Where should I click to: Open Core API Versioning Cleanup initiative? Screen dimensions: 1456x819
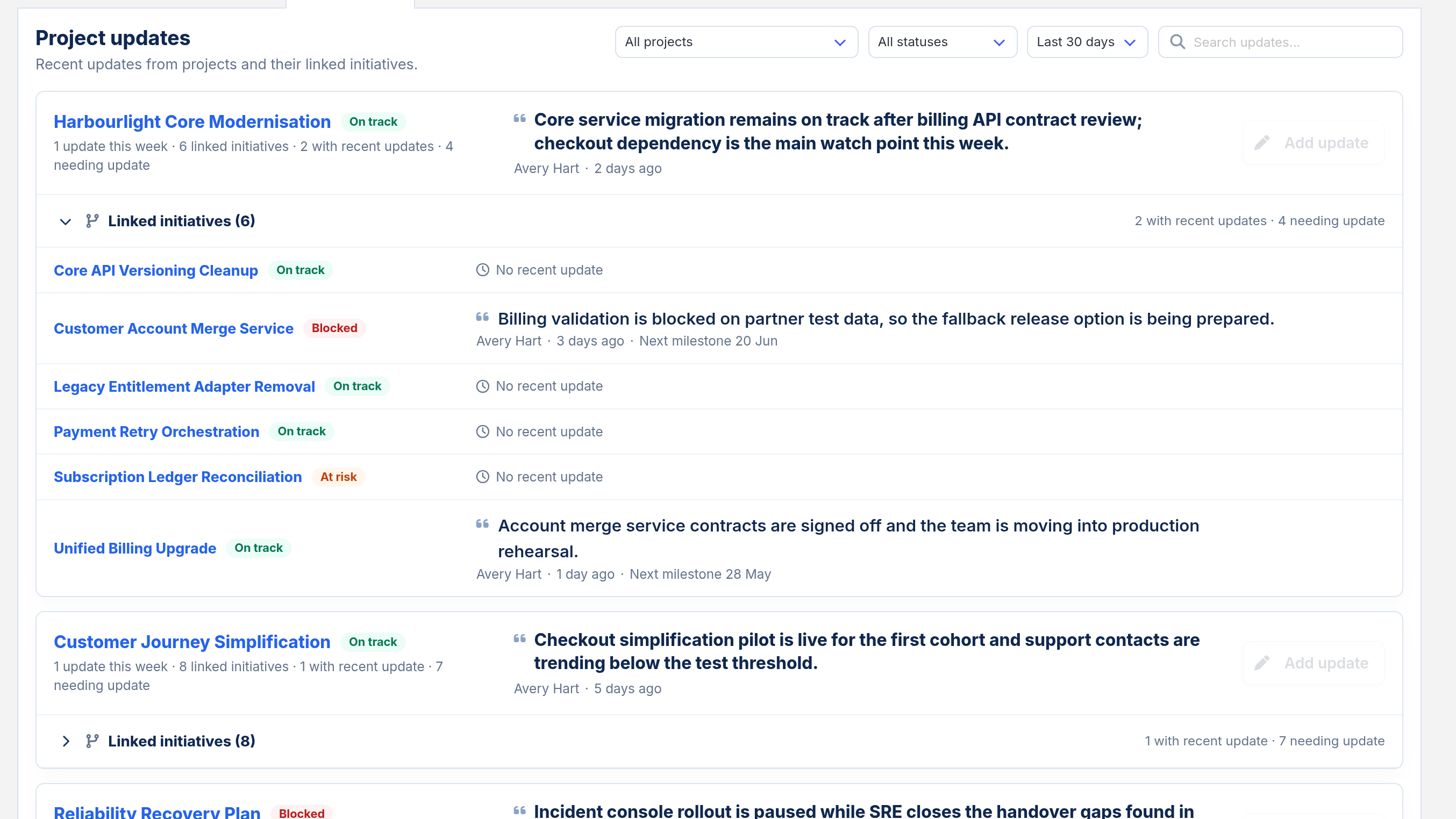[x=156, y=270]
